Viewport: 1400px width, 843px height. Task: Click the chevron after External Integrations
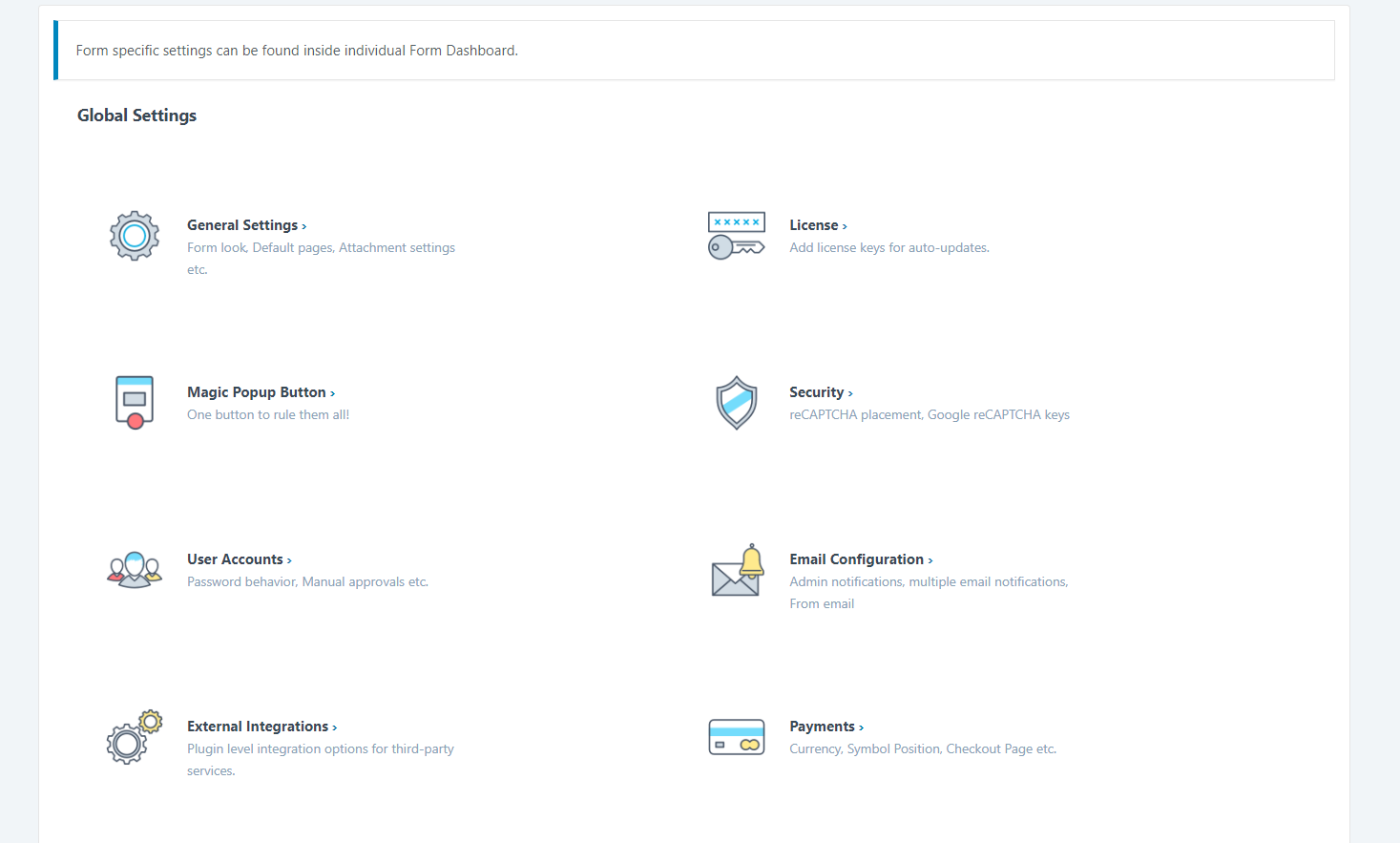tap(335, 727)
